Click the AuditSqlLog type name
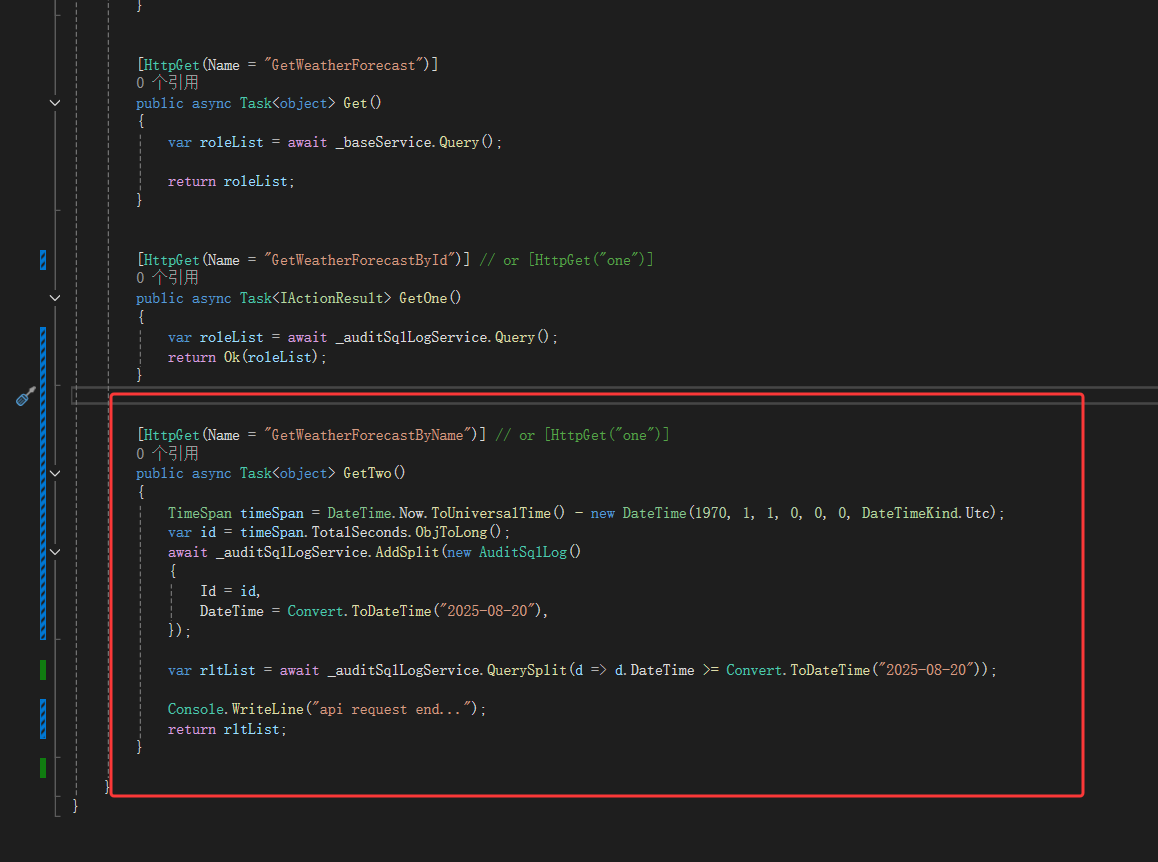Image resolution: width=1158 pixels, height=862 pixels. 523,552
